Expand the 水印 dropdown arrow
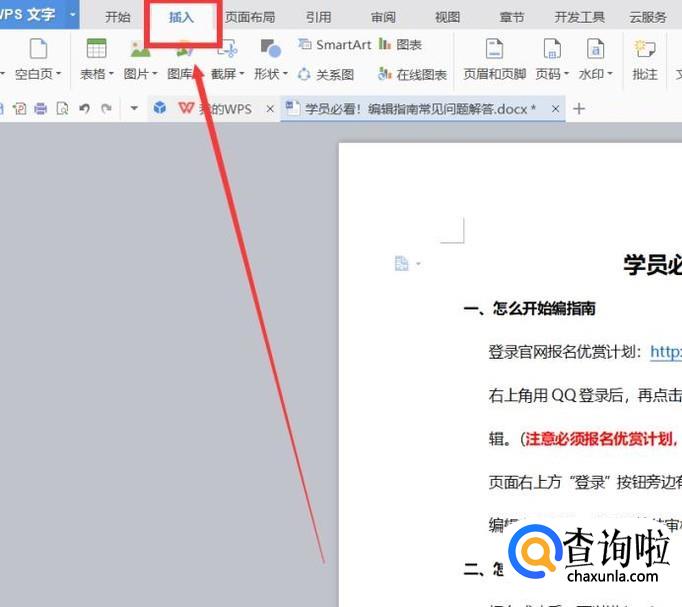 coord(610,73)
